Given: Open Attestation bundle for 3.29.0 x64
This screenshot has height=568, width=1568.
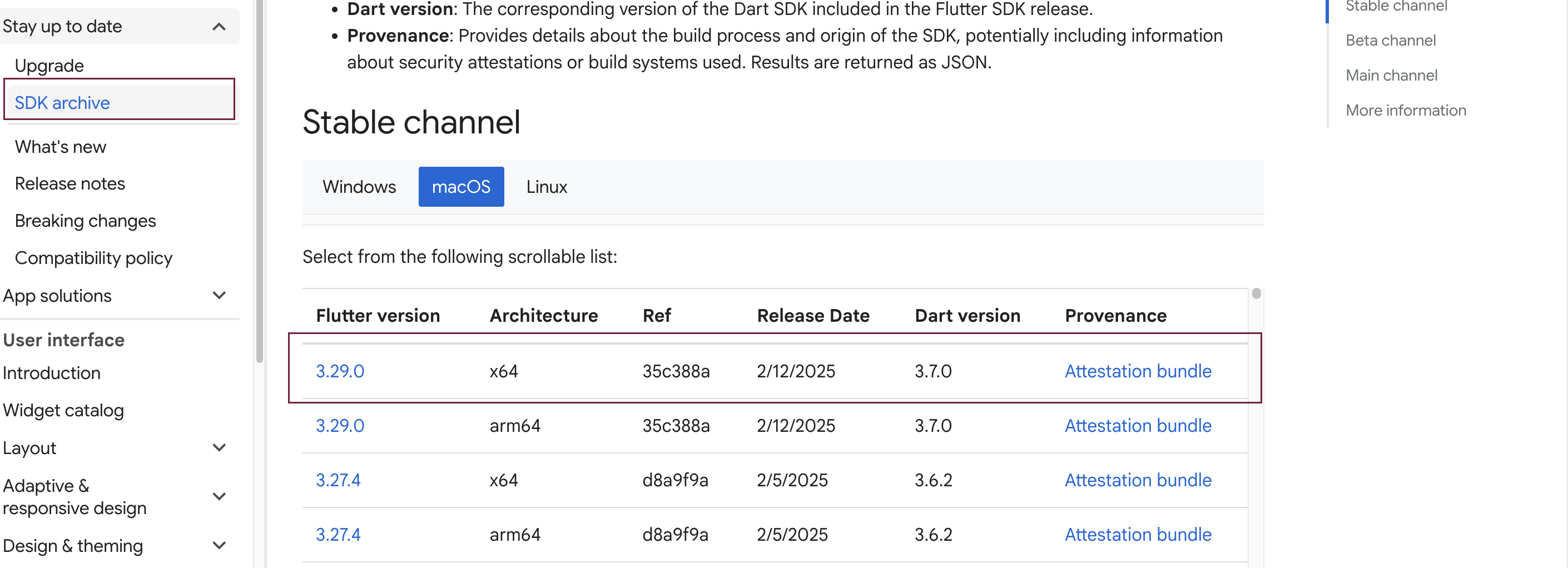Looking at the screenshot, I should point(1138,372).
